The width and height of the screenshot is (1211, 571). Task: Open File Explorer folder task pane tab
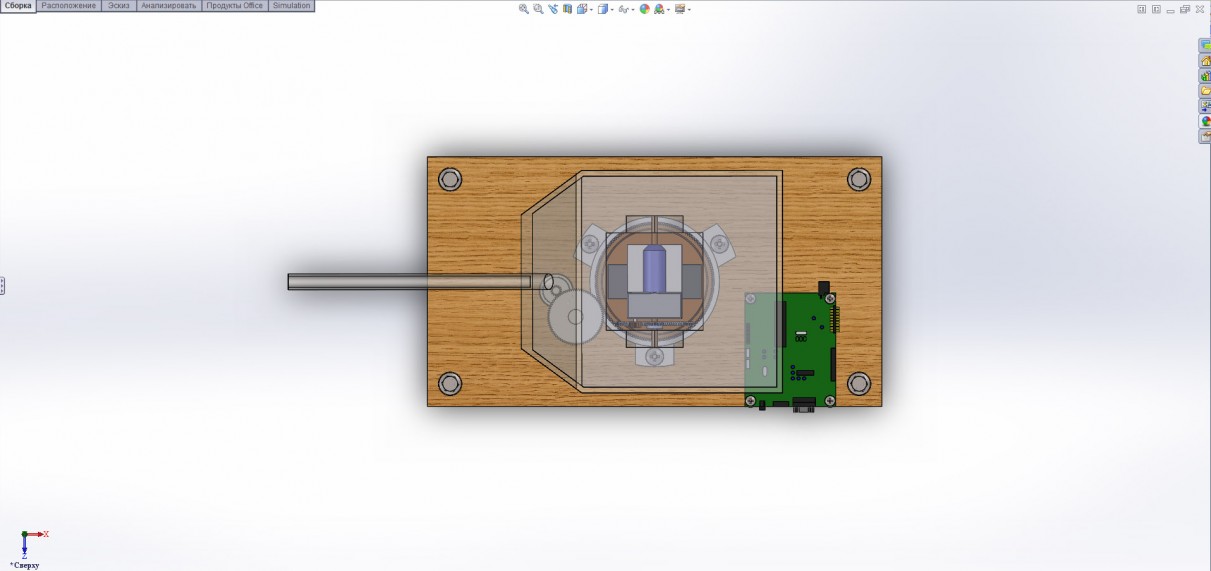pos(1205,91)
